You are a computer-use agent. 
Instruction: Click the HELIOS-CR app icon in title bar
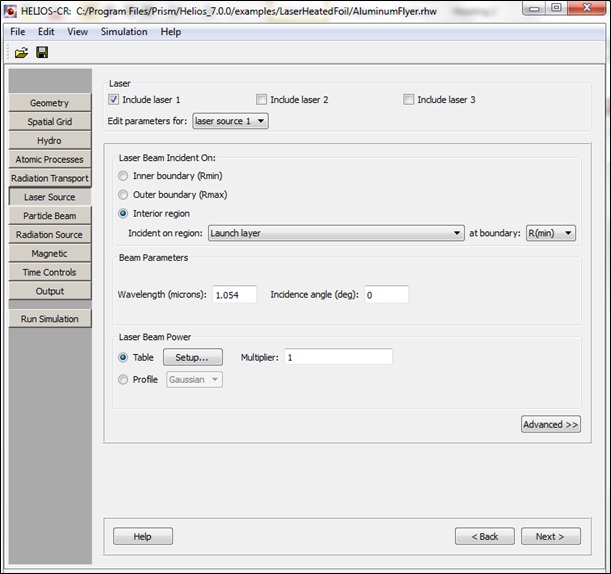12,10
